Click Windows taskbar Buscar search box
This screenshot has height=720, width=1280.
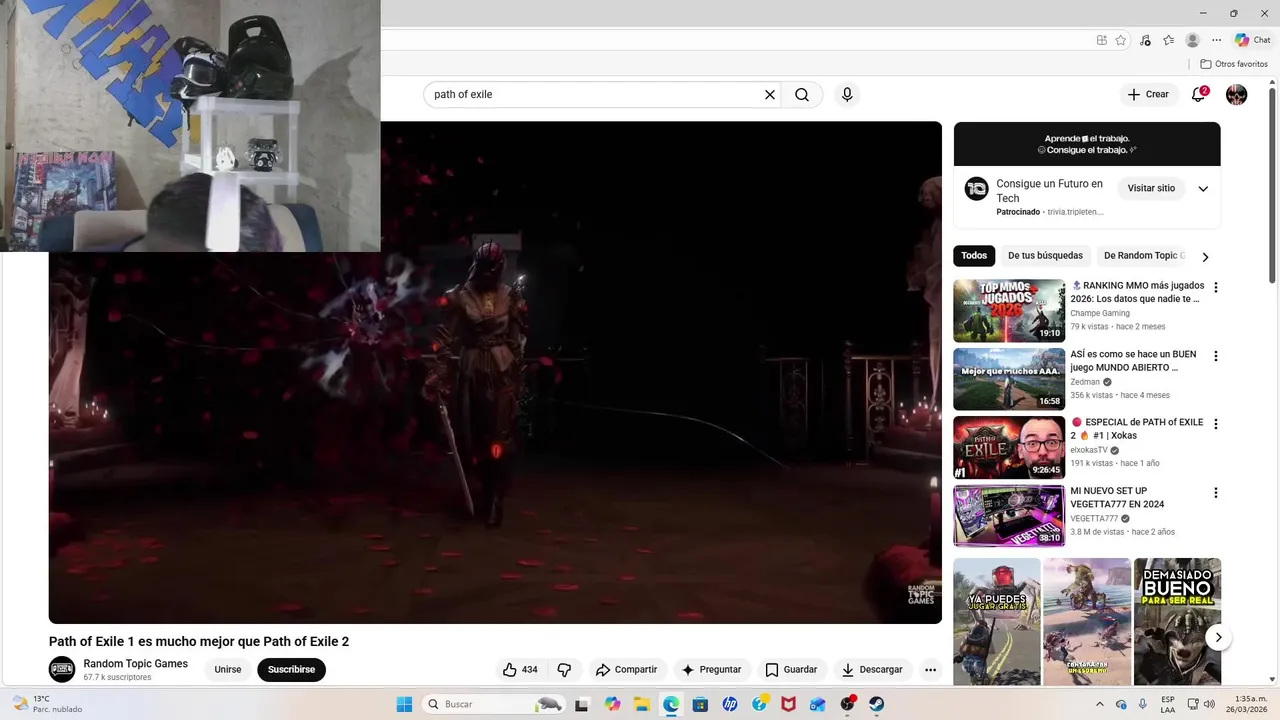pos(492,704)
